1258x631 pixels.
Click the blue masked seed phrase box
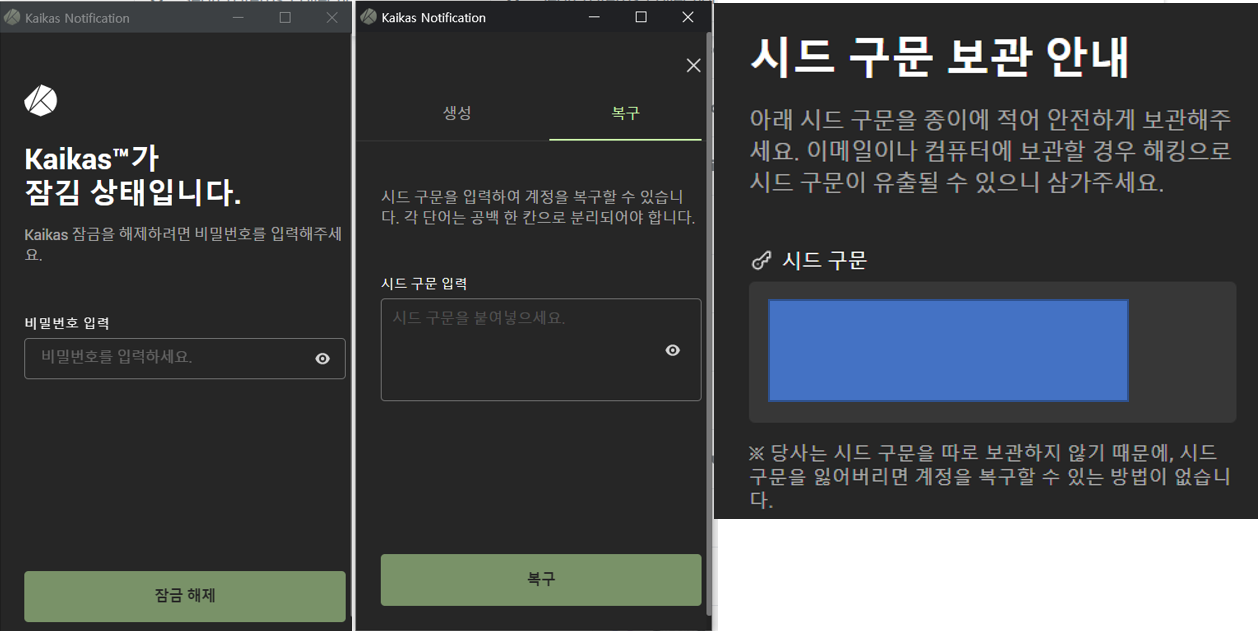(948, 350)
